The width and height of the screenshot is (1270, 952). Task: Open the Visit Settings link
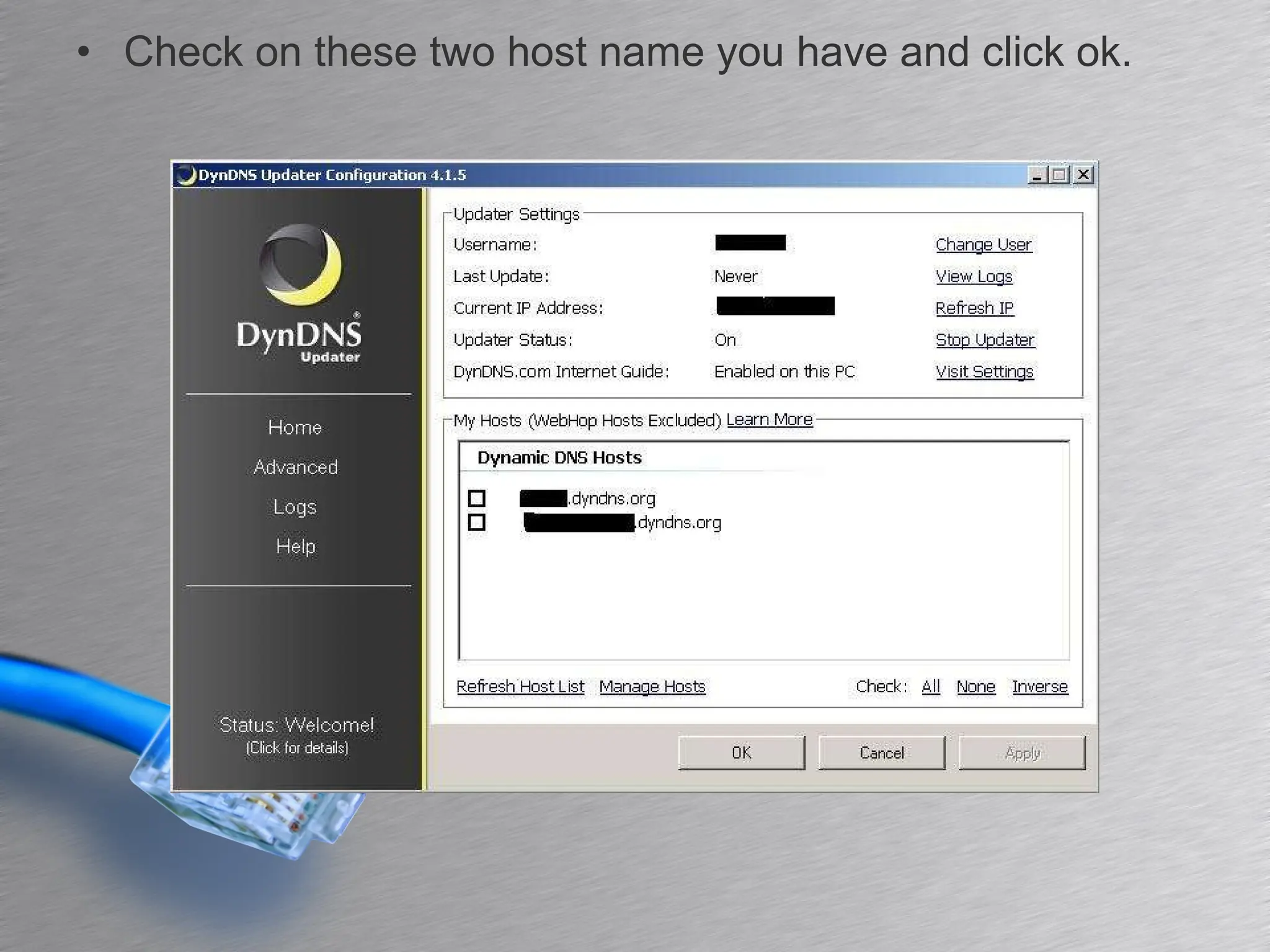(x=985, y=371)
